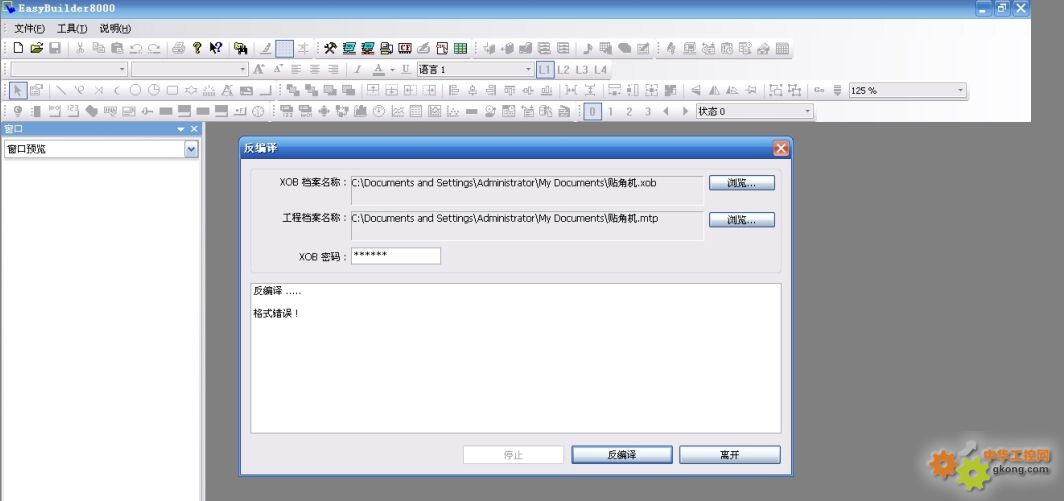Select the Line drawing tool
Viewport: 1064px width, 501px height.
pos(61,90)
